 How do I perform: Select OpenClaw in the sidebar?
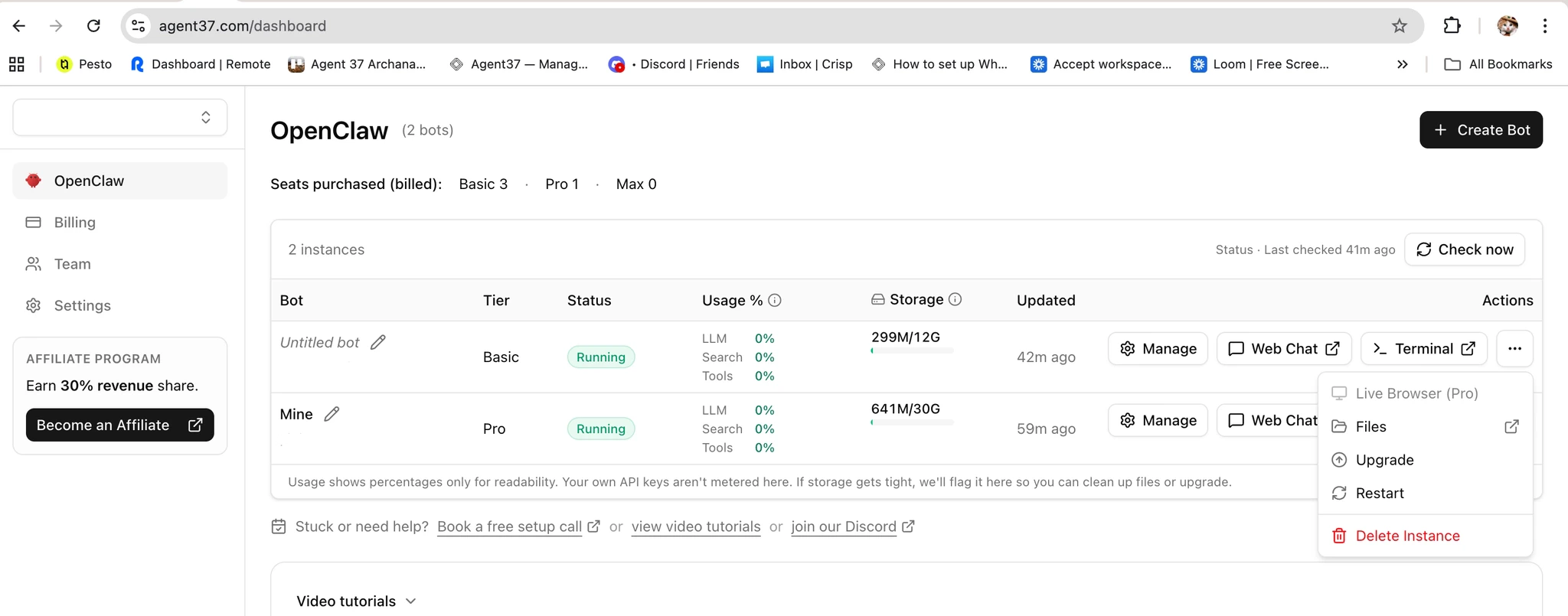point(120,181)
